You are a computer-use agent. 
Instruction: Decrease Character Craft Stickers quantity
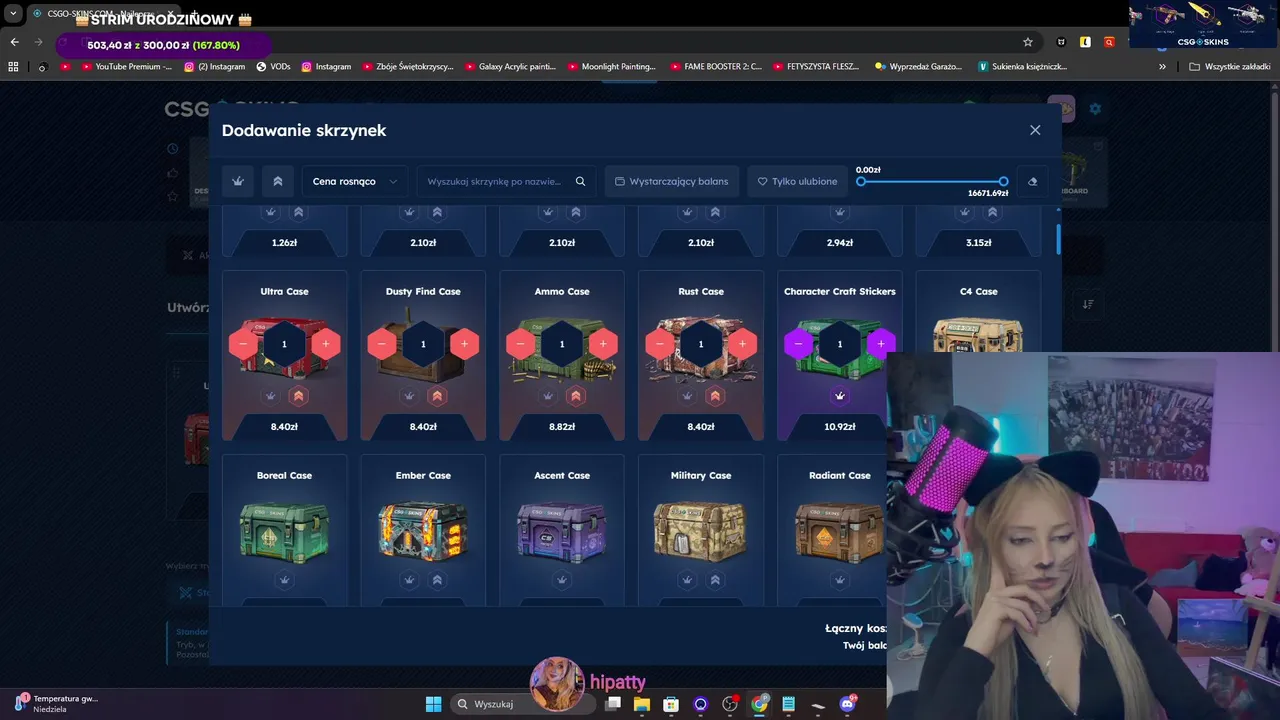[798, 344]
